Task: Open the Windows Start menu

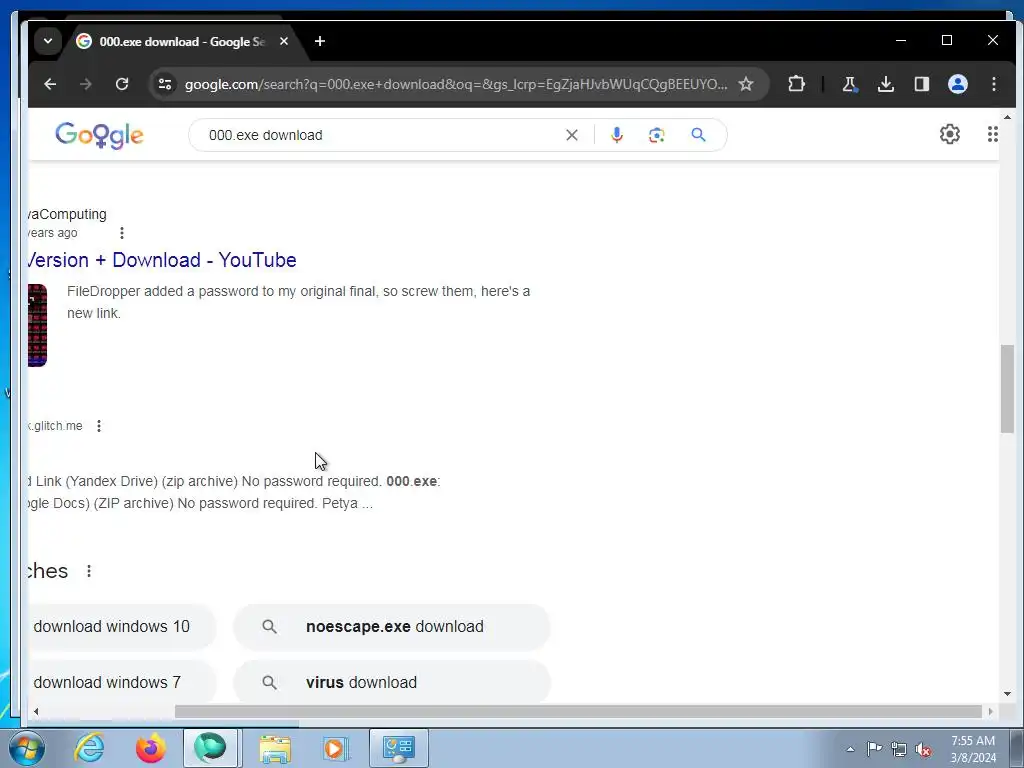Action: [27, 748]
